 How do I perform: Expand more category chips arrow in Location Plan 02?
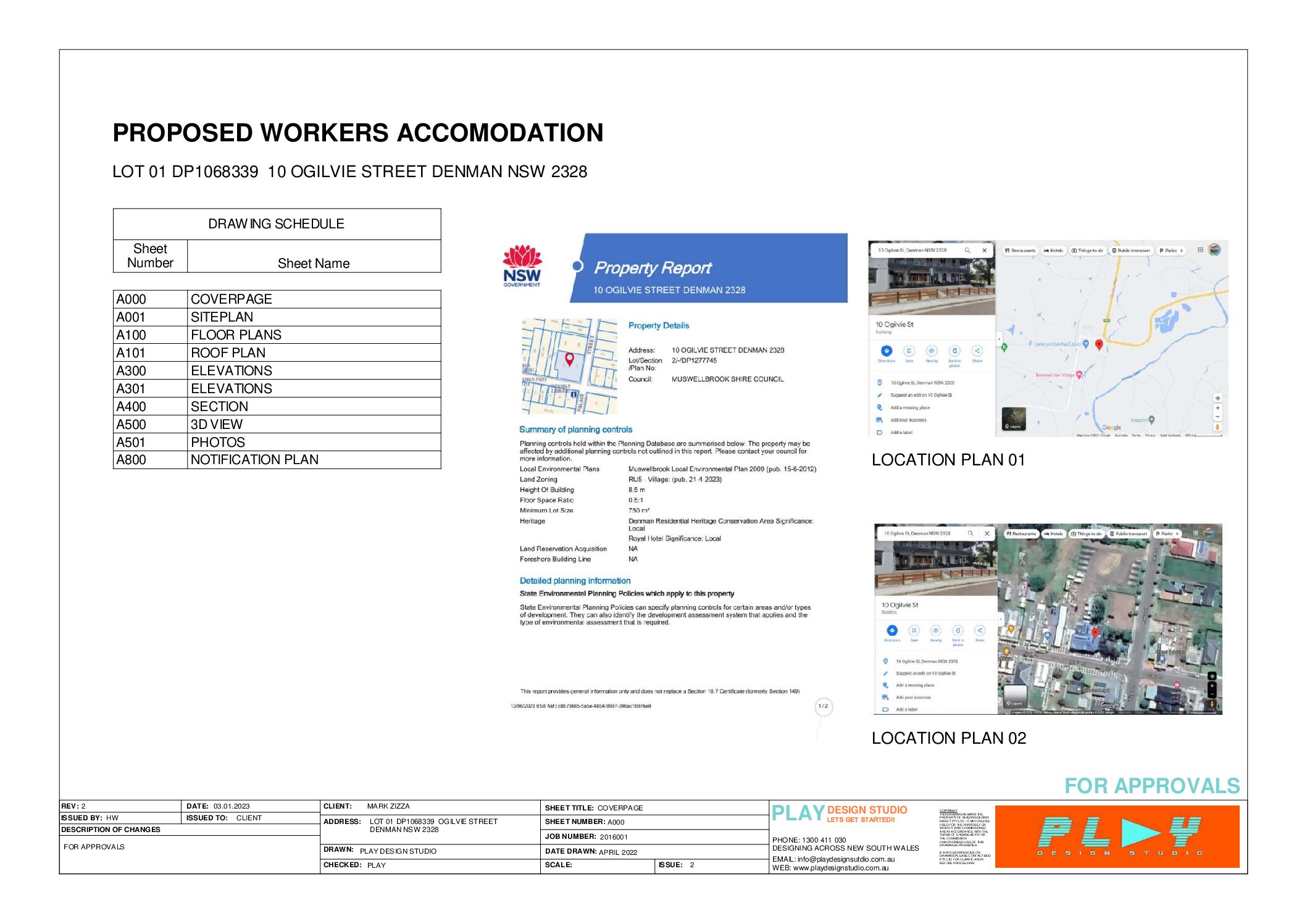[x=1177, y=533]
